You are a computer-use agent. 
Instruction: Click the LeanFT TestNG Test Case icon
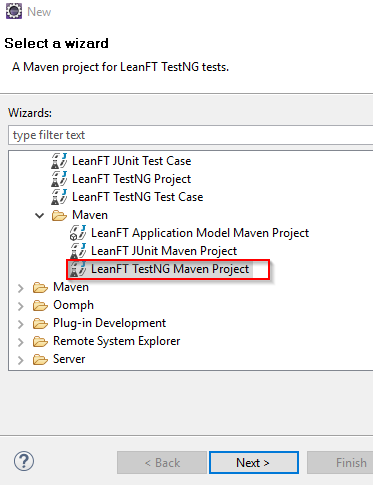click(59, 197)
